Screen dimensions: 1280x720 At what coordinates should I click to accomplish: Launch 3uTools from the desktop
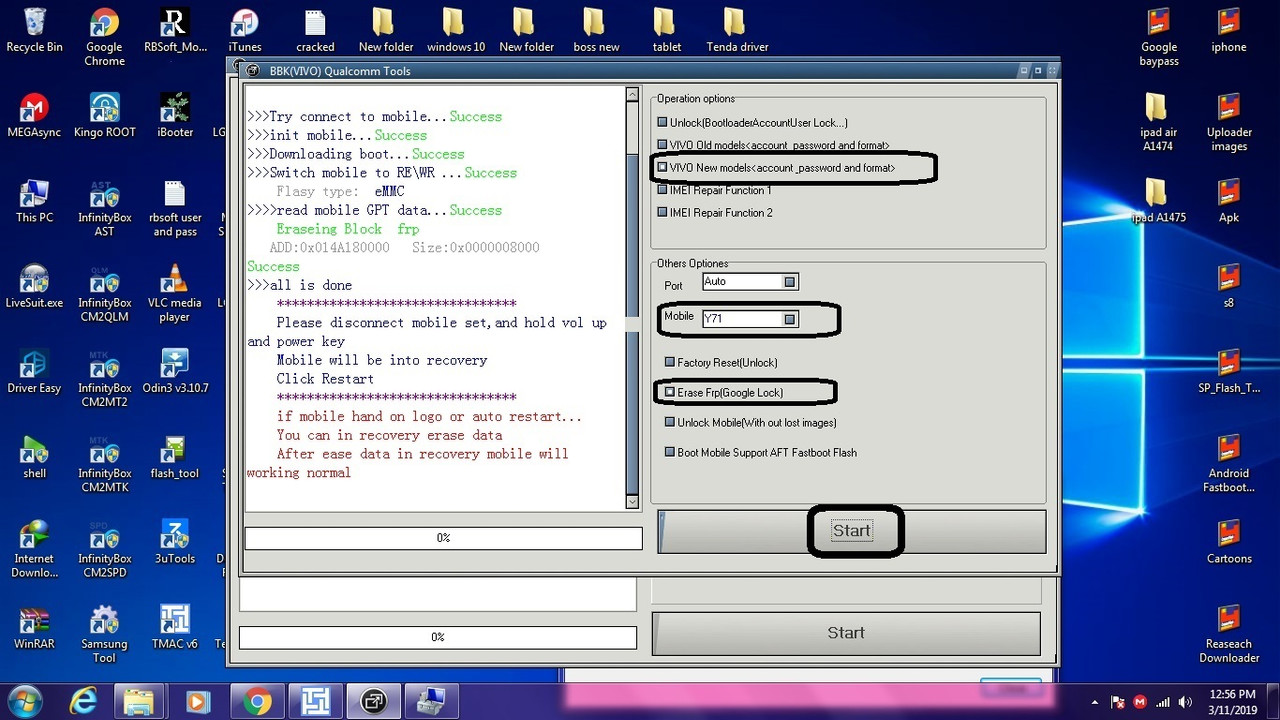pyautogui.click(x=175, y=542)
